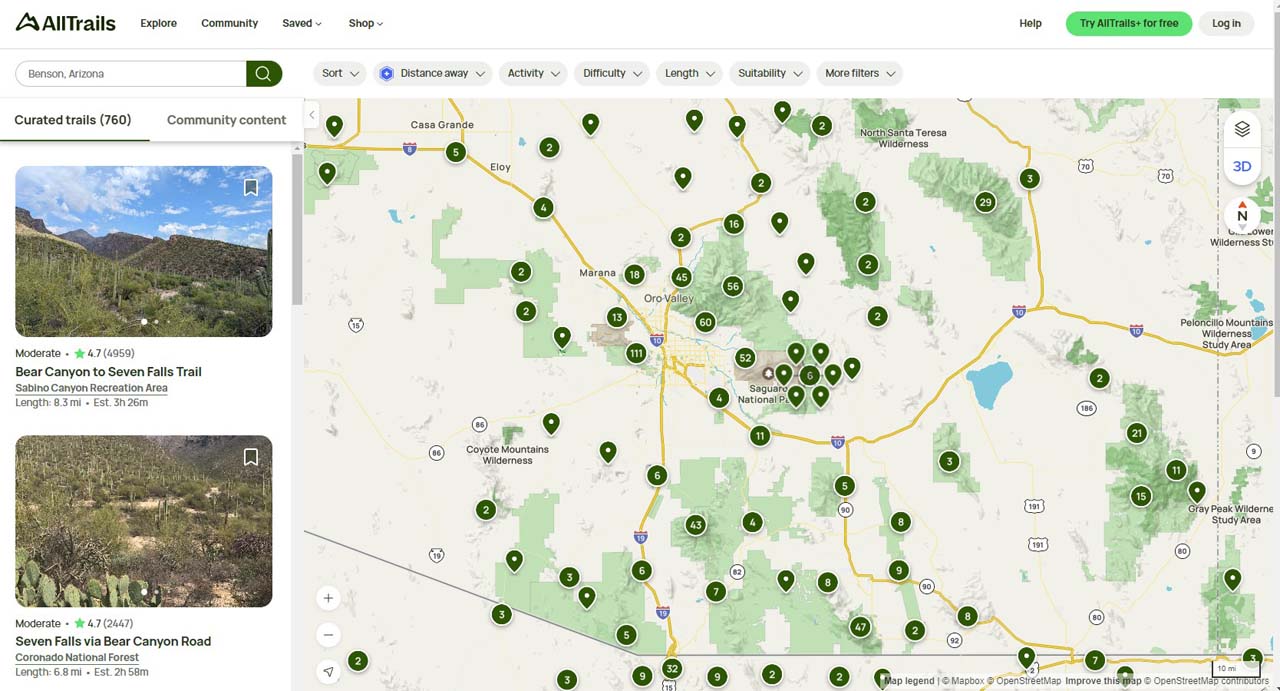This screenshot has width=1280, height=691.
Task: Click the Distance away shield icon
Action: [387, 73]
